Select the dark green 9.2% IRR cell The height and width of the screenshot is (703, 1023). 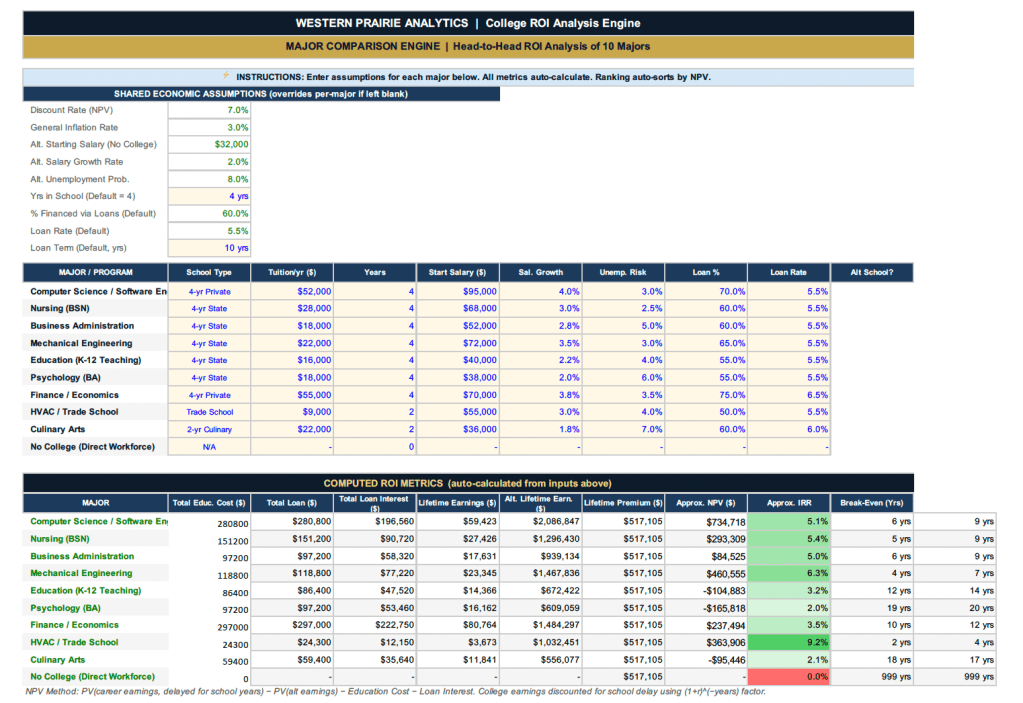click(789, 643)
